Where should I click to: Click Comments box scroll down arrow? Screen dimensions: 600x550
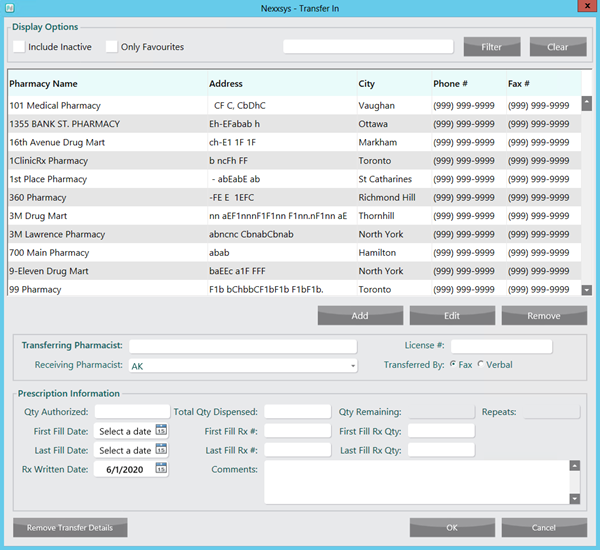(575, 498)
